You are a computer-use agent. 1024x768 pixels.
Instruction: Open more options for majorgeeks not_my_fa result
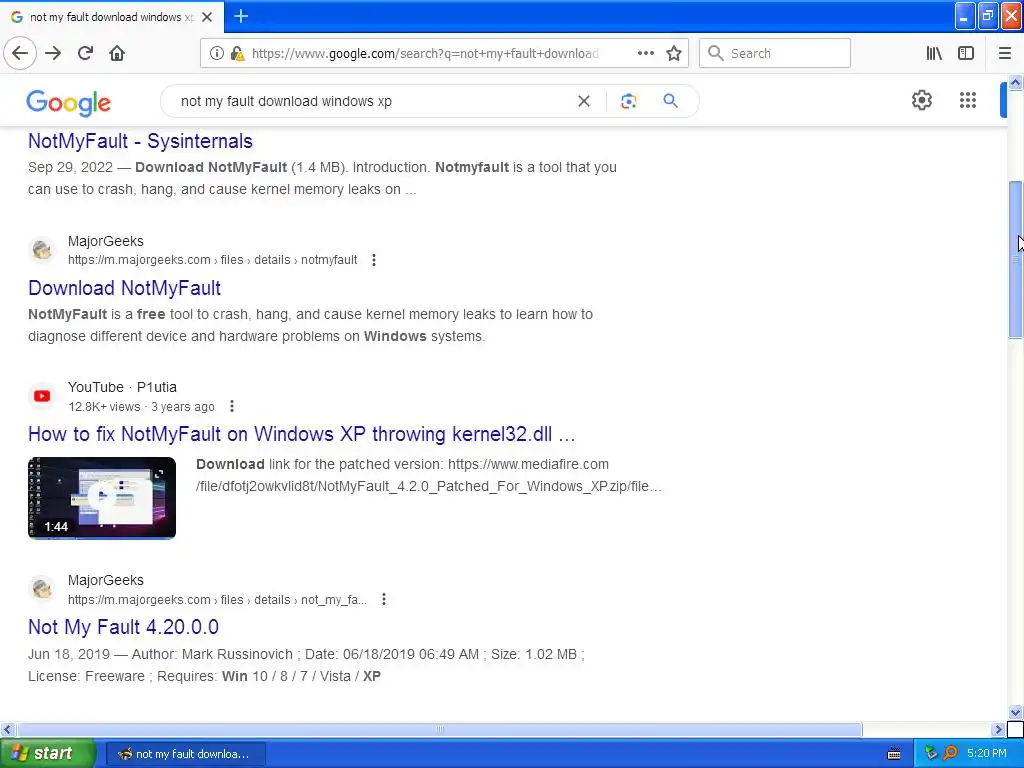point(384,599)
